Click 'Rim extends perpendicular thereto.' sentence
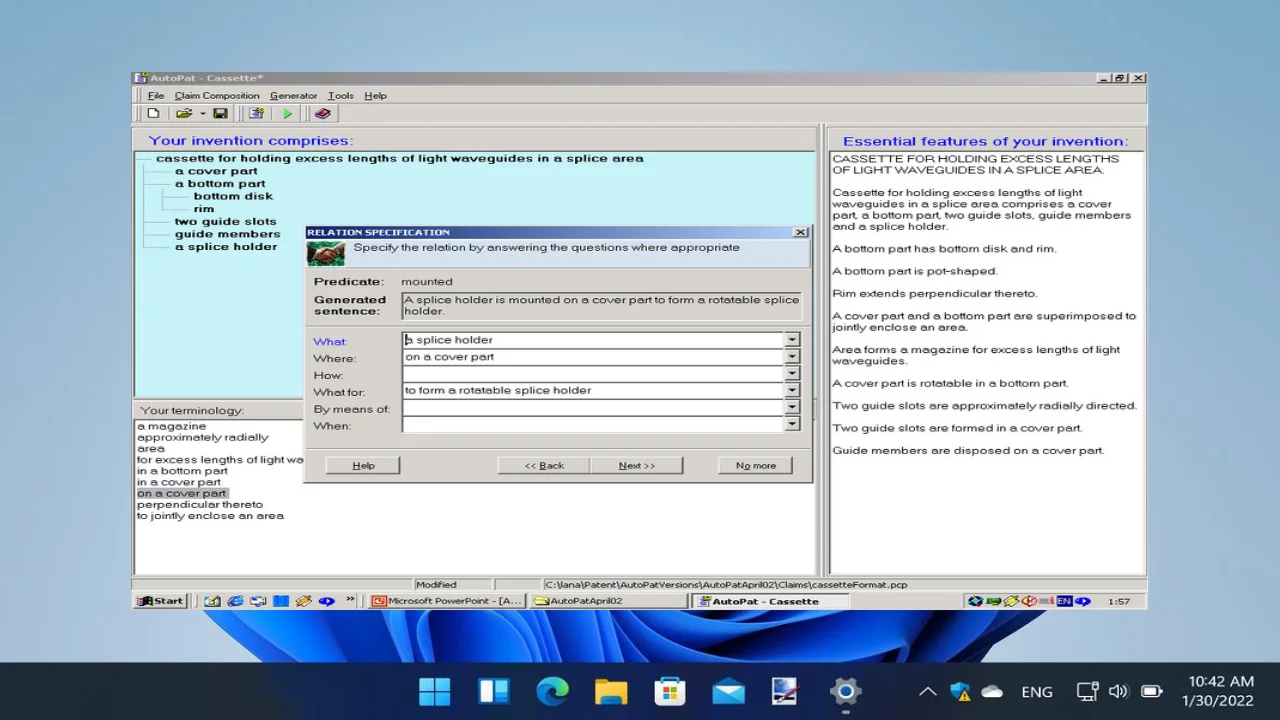The image size is (1280, 720). pyautogui.click(x=935, y=293)
